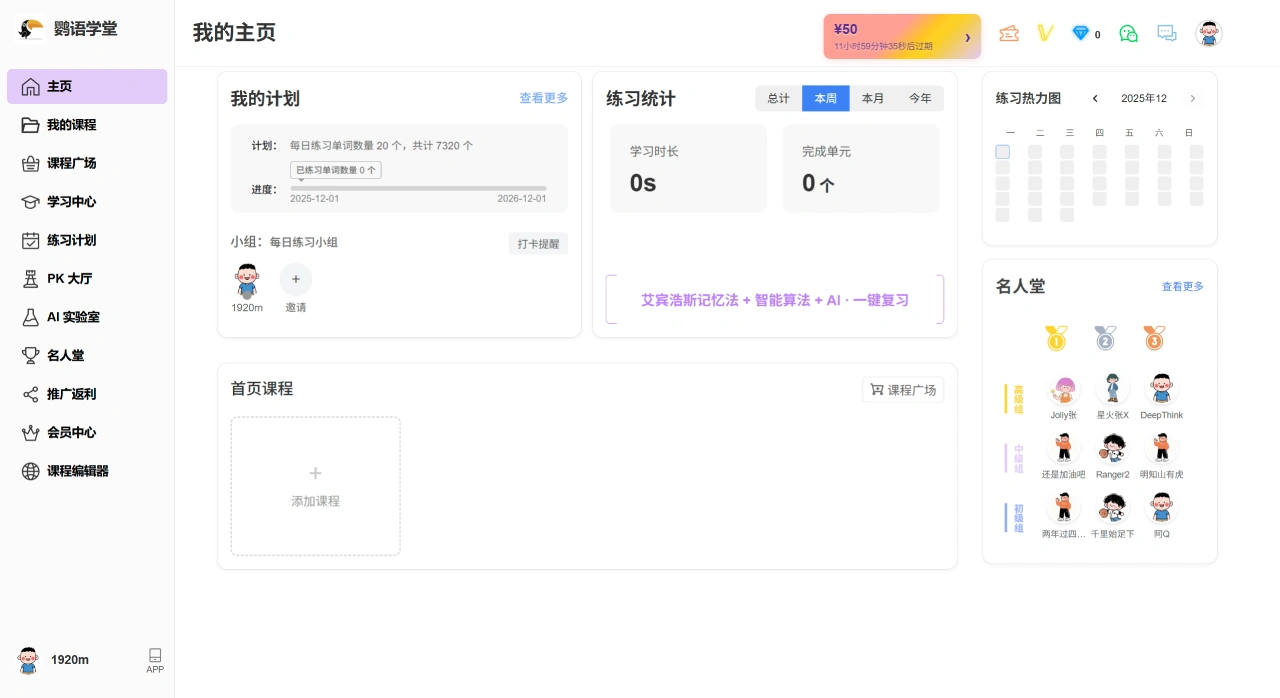Expand the ¥50 coupon banner chevron

(966, 36)
